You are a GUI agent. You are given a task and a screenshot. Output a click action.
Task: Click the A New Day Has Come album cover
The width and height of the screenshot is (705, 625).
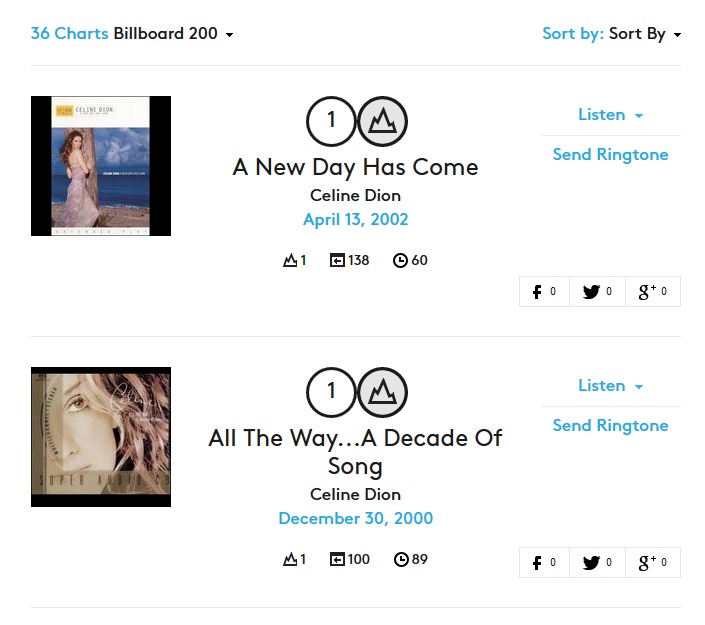point(101,166)
